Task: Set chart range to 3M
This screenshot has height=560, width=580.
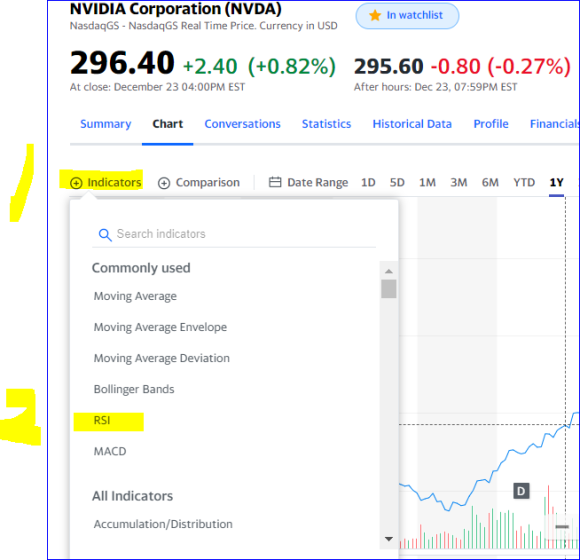Action: point(459,182)
